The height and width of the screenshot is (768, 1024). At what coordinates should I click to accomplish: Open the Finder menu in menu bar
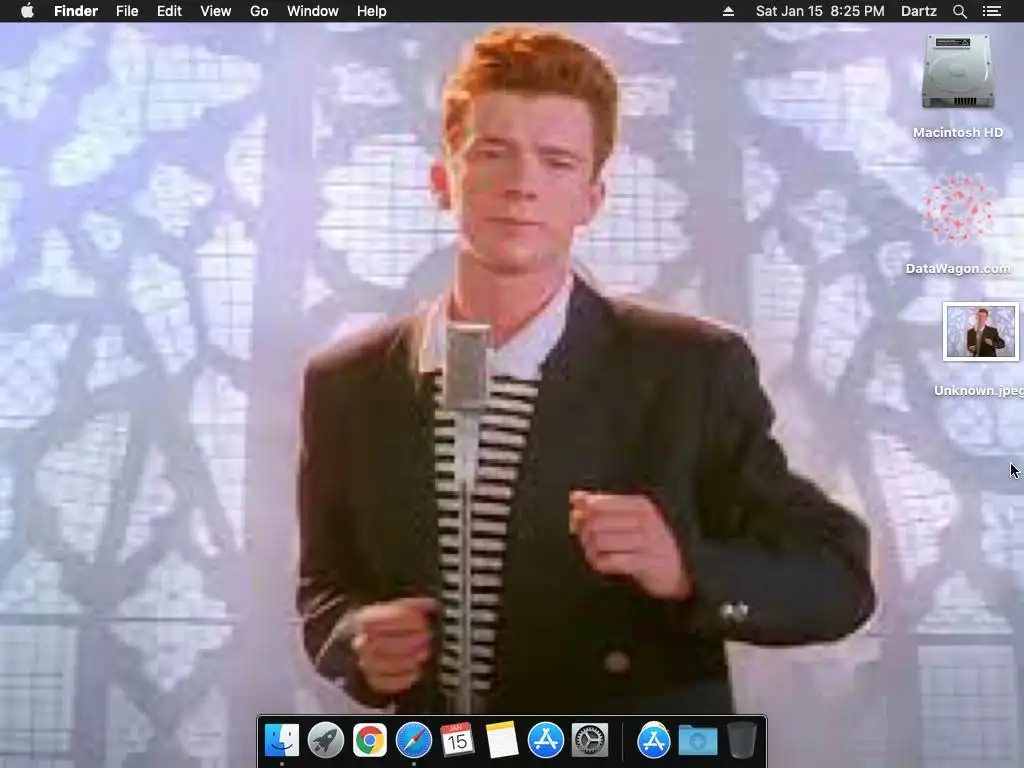click(76, 11)
